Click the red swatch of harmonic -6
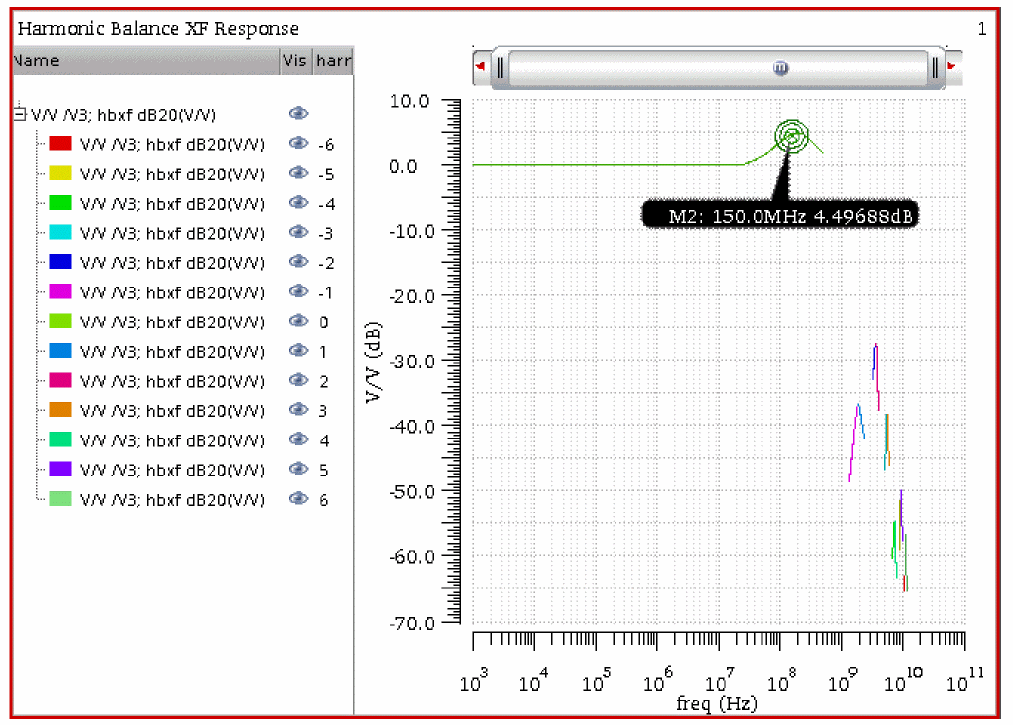This screenshot has height=725, width=1013. pos(60,143)
